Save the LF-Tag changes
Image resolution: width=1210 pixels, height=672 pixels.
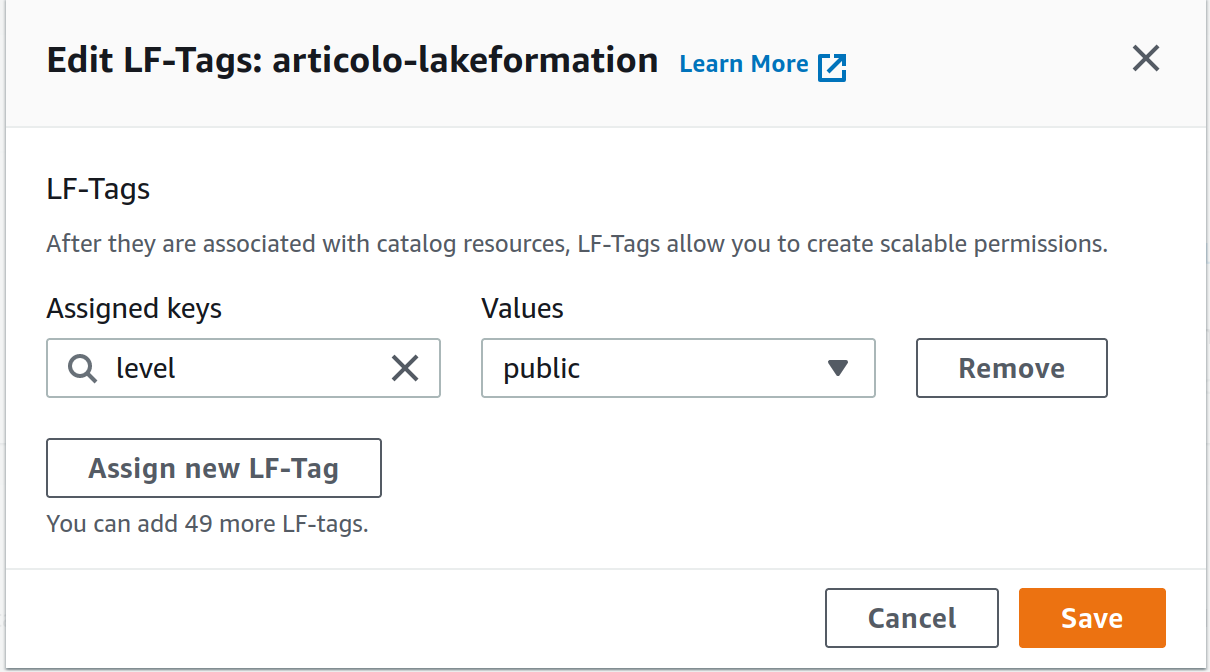coord(1092,618)
